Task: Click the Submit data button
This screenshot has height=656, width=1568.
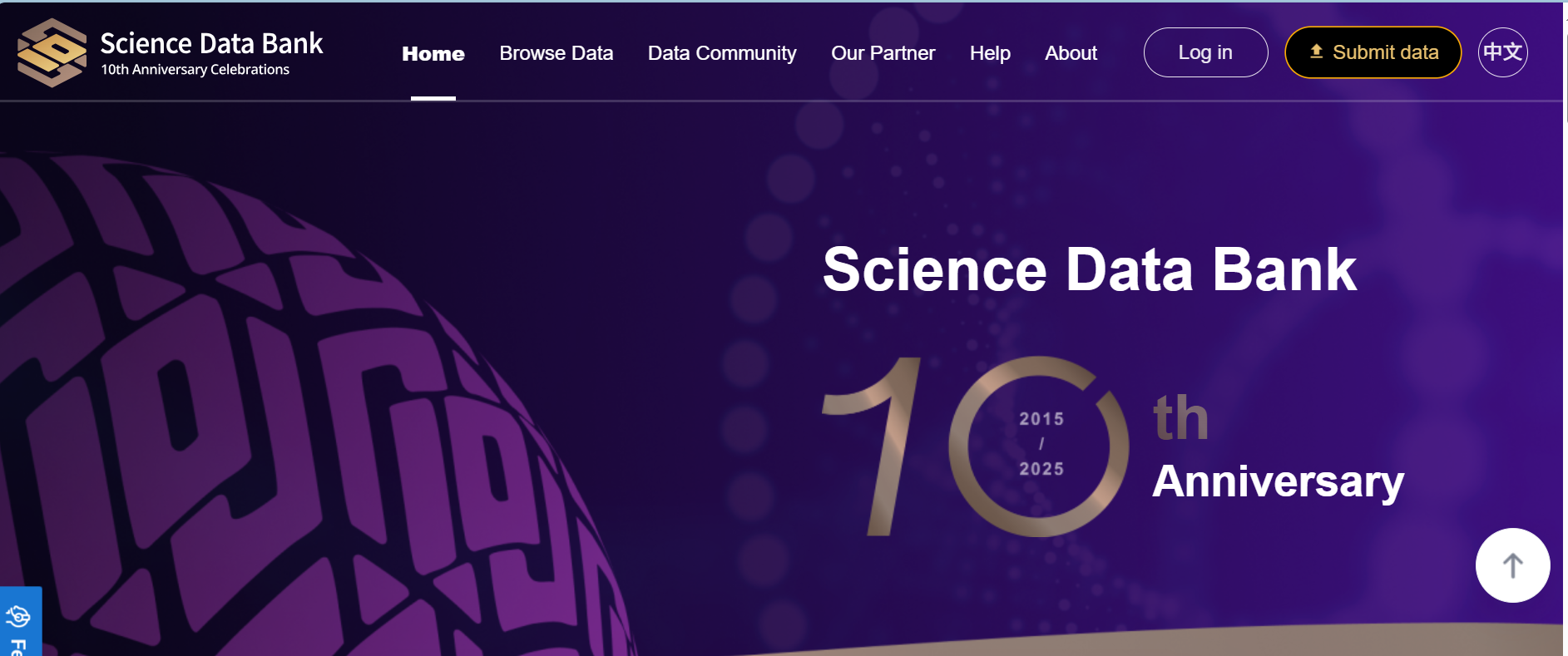Action: 1373,52
